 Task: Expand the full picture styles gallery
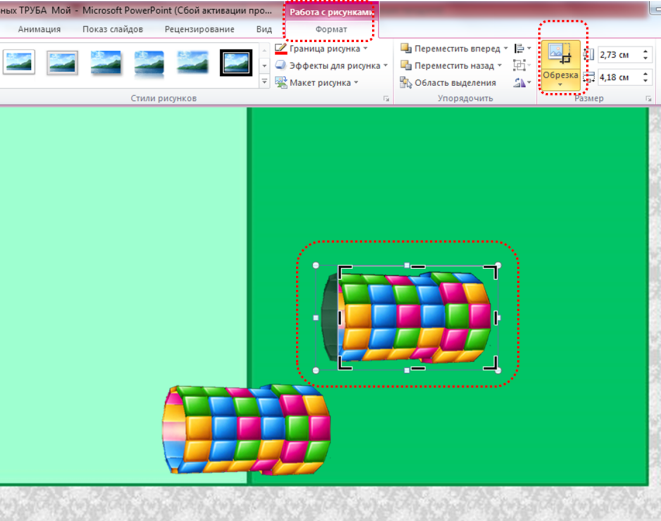click(264, 81)
